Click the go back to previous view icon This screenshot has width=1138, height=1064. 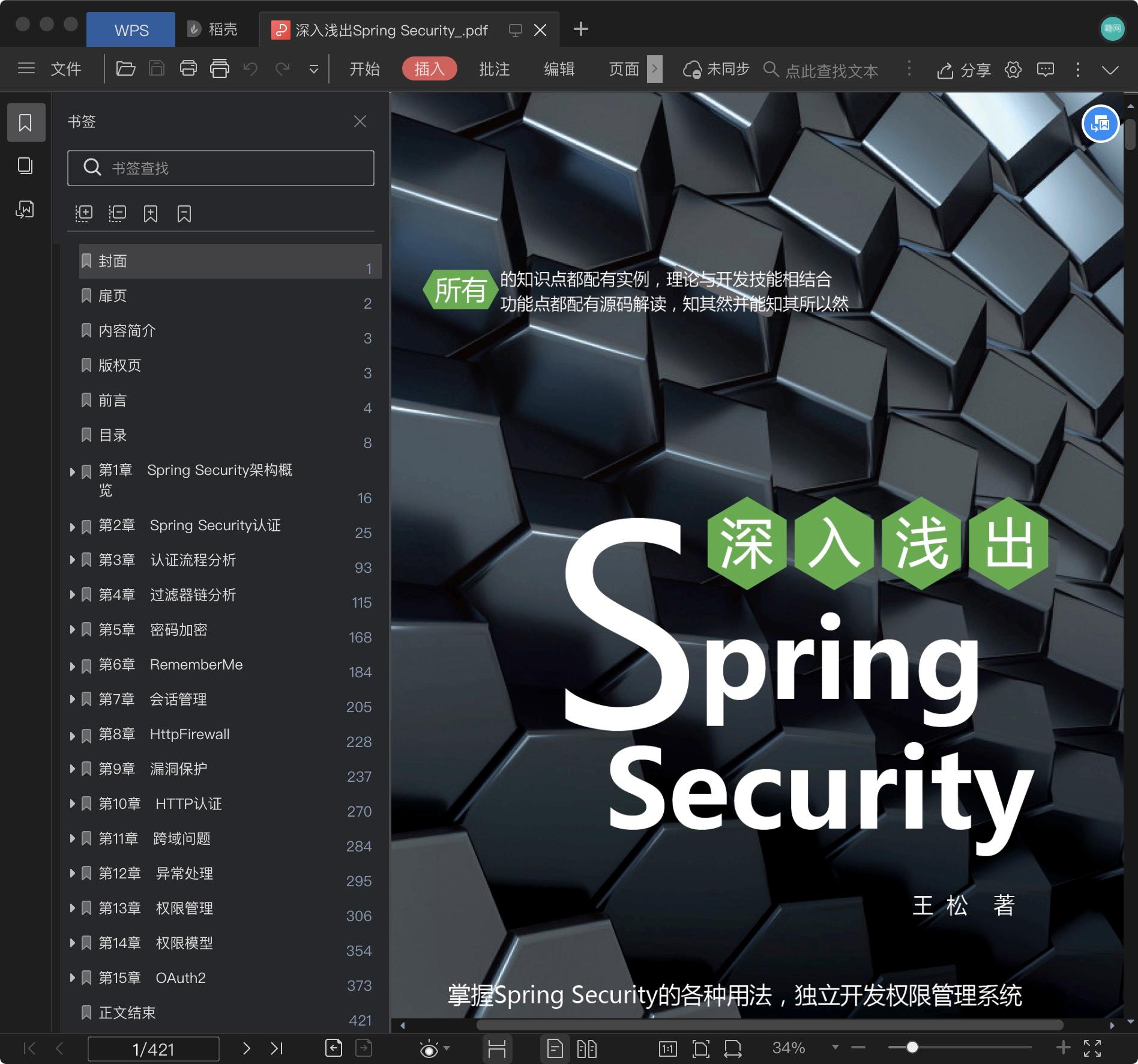334,1048
